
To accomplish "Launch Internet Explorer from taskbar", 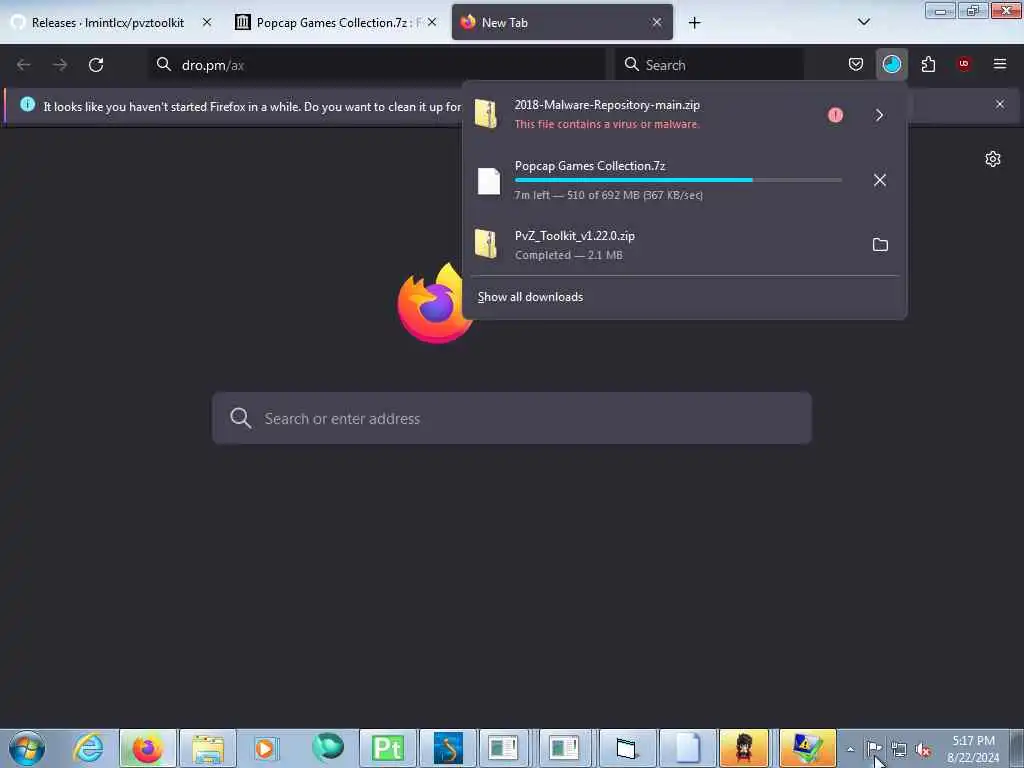I will click(88, 748).
